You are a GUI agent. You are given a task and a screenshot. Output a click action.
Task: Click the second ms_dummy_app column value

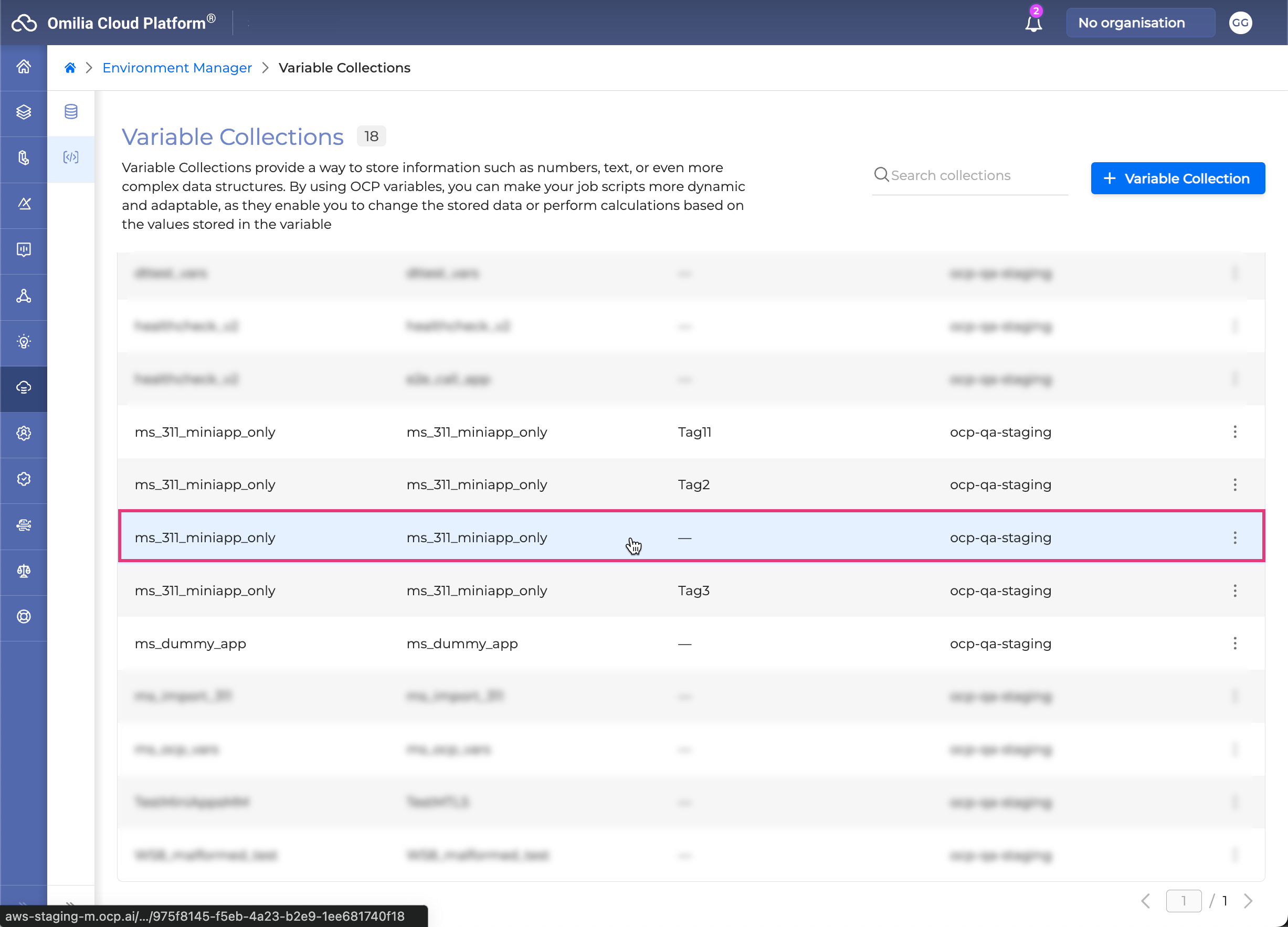[x=462, y=644]
